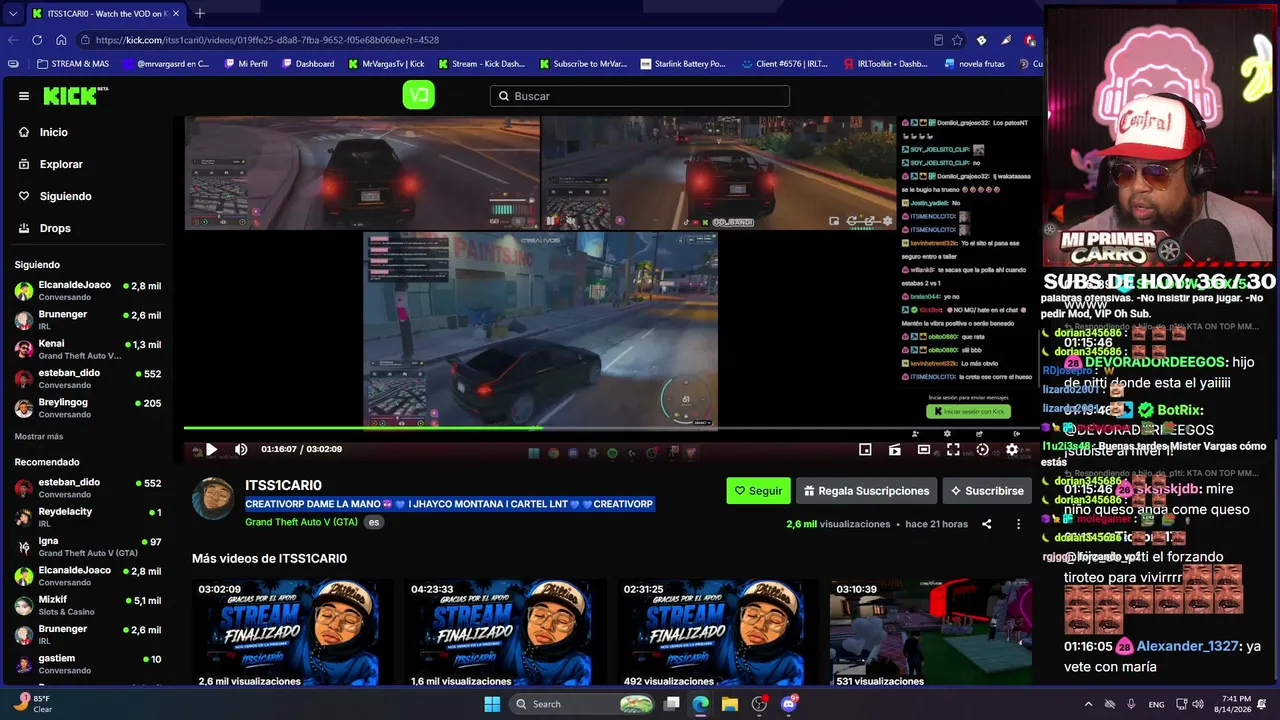This screenshot has width=1280, height=720.
Task: Toggle mini player mode
Action: point(866,449)
